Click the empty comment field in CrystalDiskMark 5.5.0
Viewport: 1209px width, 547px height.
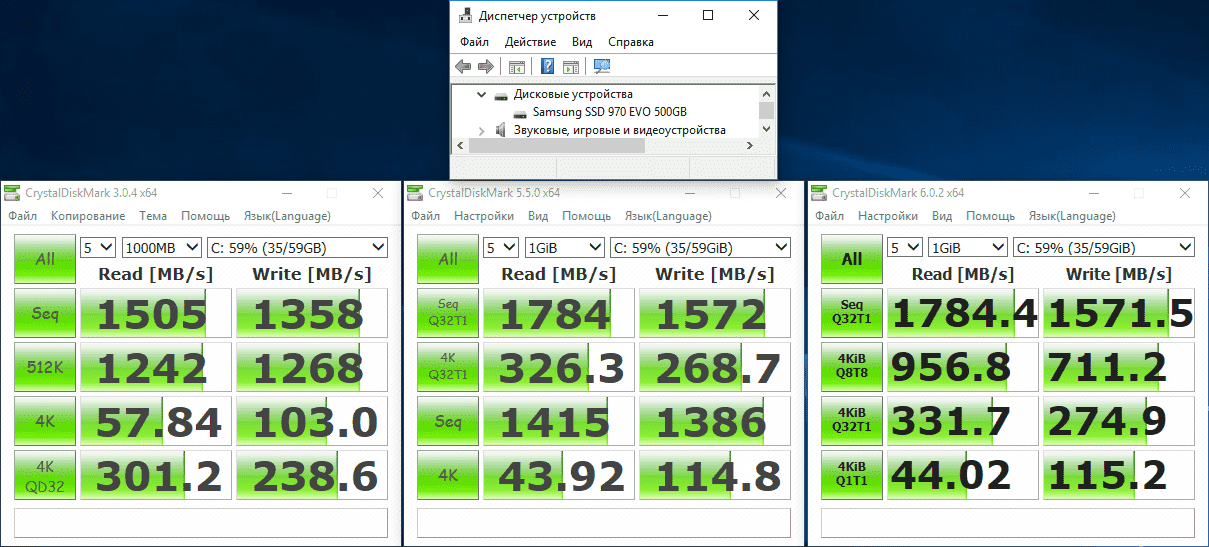[x=604, y=523]
